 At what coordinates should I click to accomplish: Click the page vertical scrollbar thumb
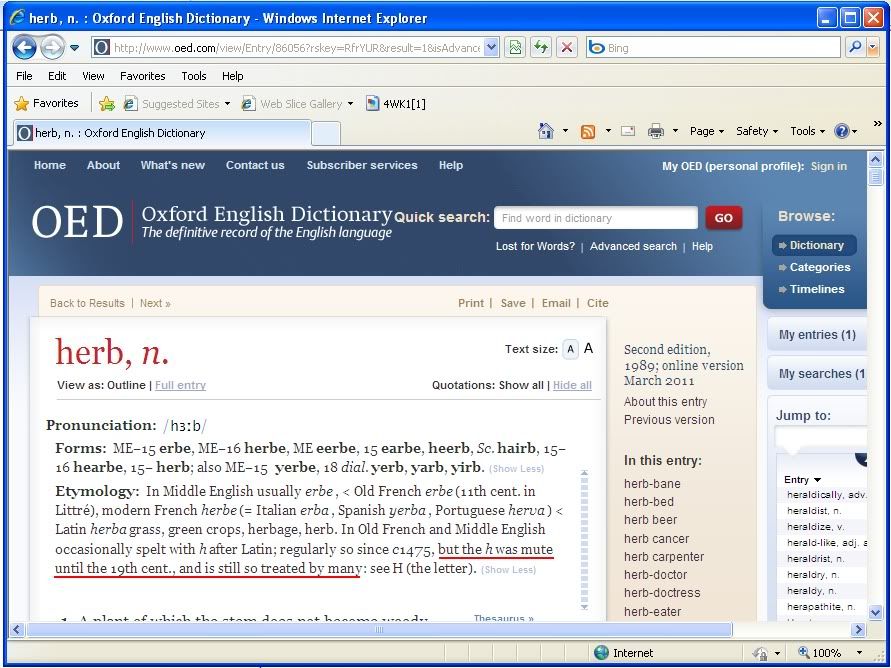(x=875, y=177)
